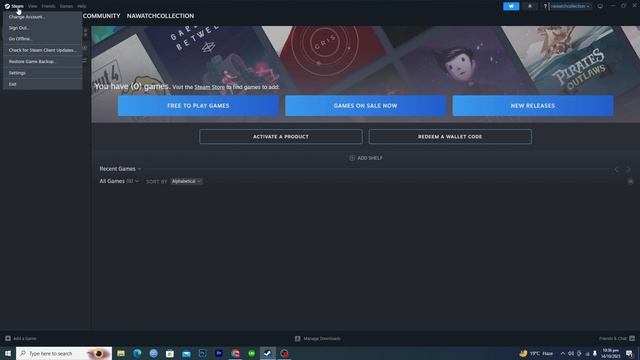Click the Add a Game plus icon
Screen dimensions: 640x360
tap(8, 338)
